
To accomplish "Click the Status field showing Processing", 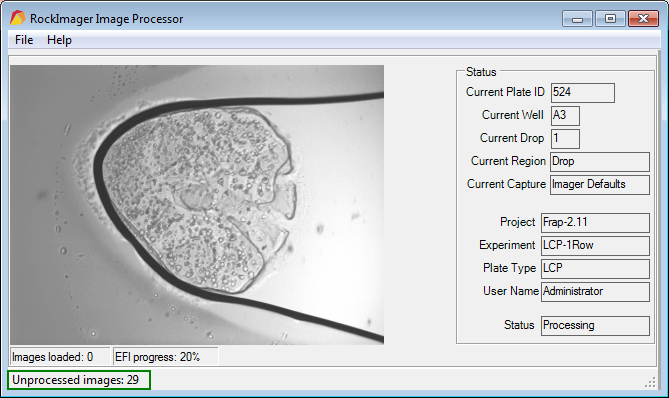I will [595, 325].
